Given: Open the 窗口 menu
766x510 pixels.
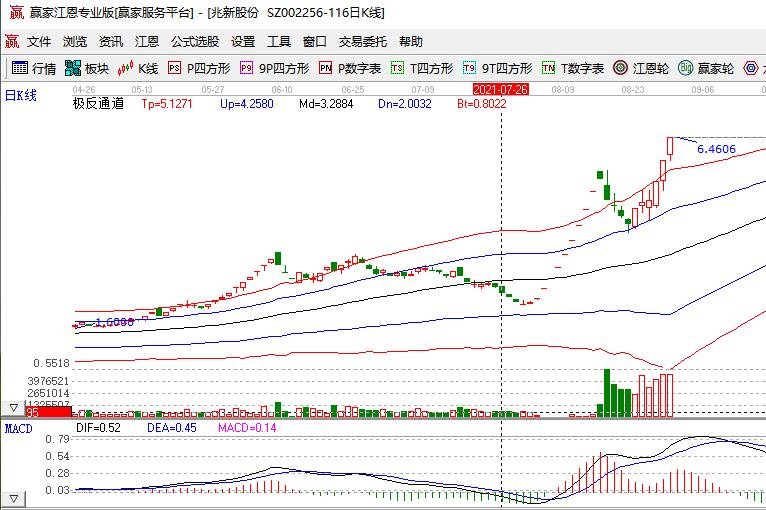Looking at the screenshot, I should [315, 42].
